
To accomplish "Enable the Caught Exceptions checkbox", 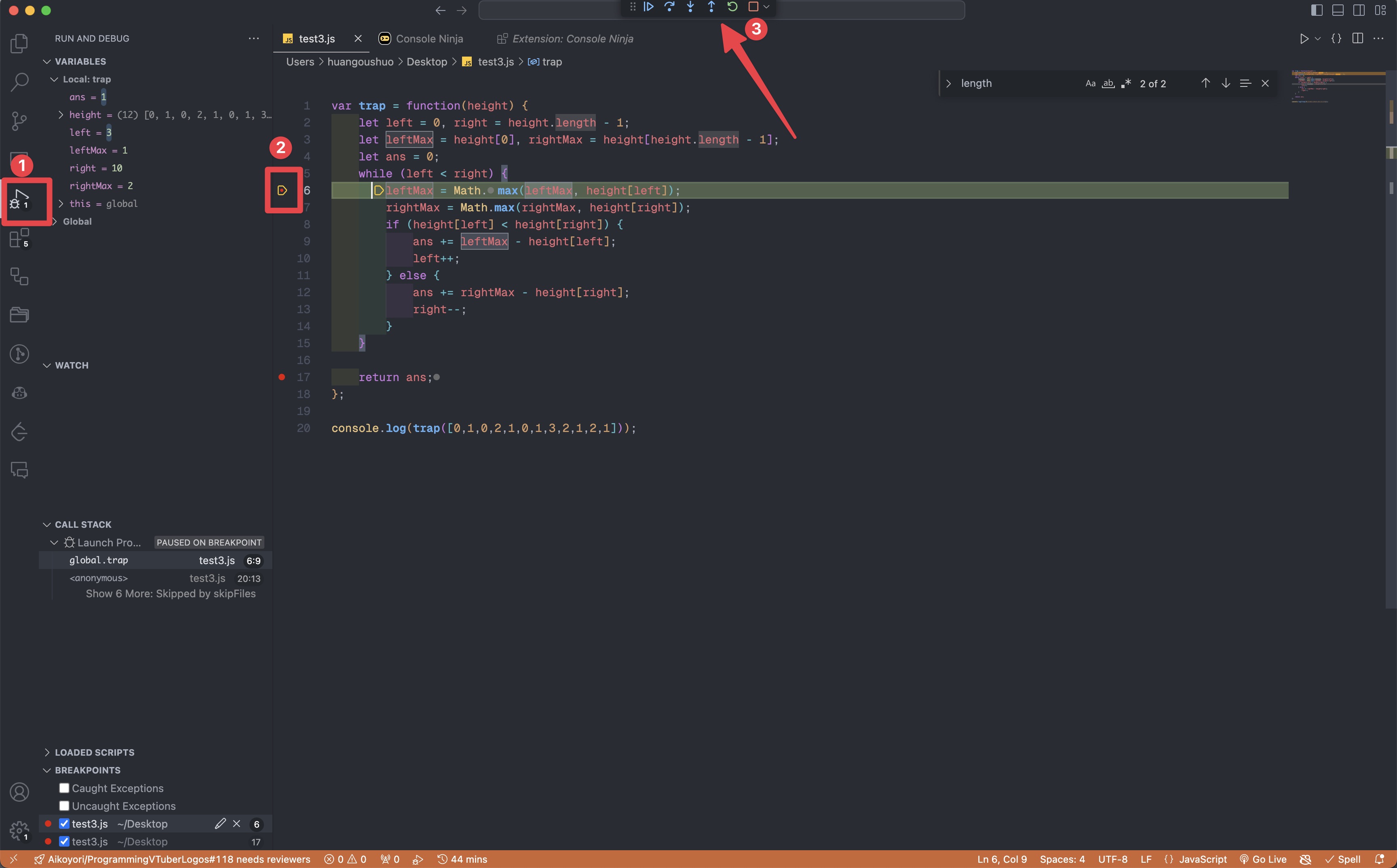I will 64,788.
